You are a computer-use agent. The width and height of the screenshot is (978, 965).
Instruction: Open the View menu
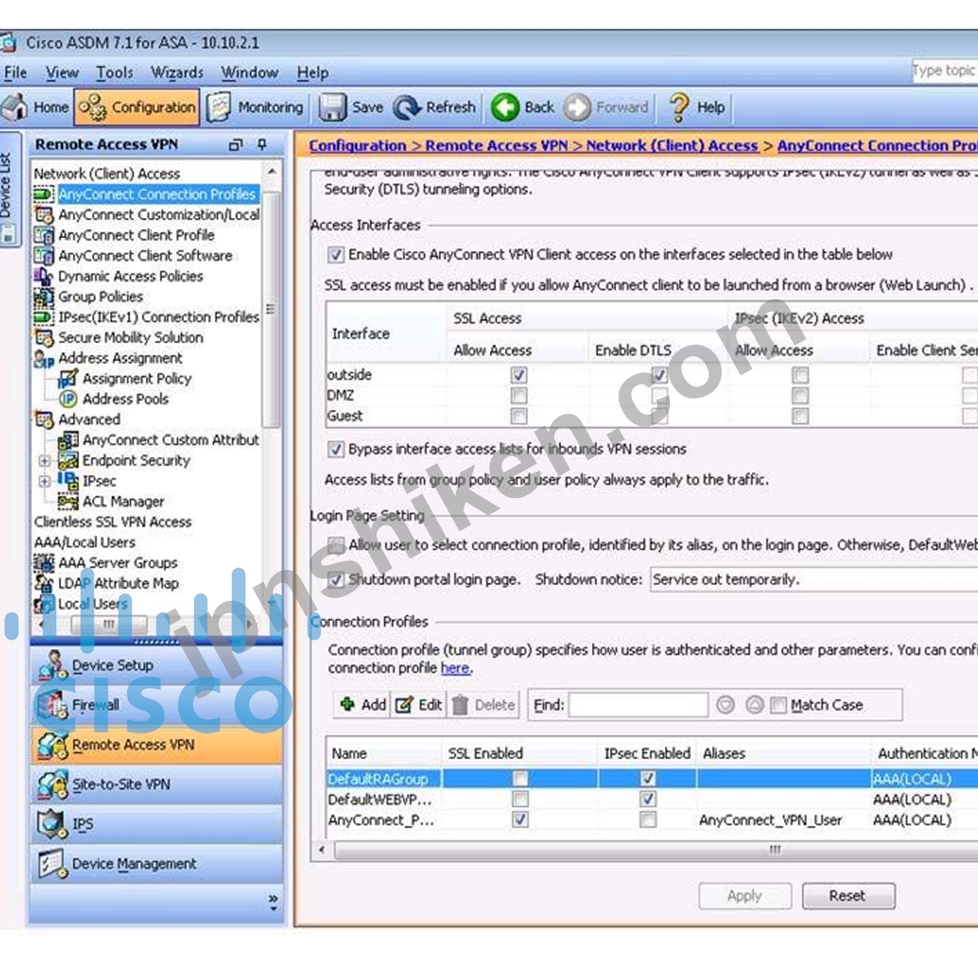(62, 72)
